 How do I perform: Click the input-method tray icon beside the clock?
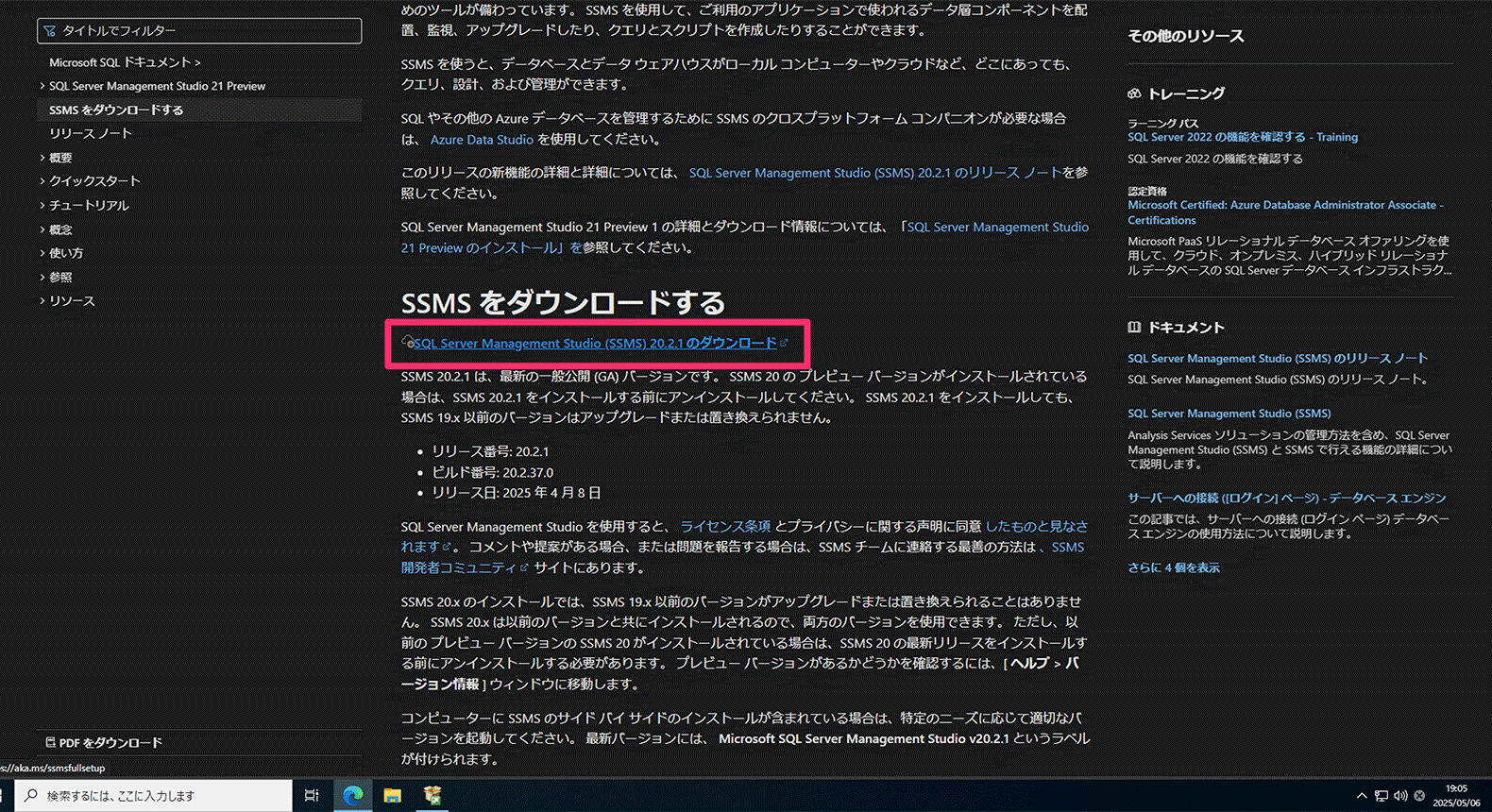1419,796
